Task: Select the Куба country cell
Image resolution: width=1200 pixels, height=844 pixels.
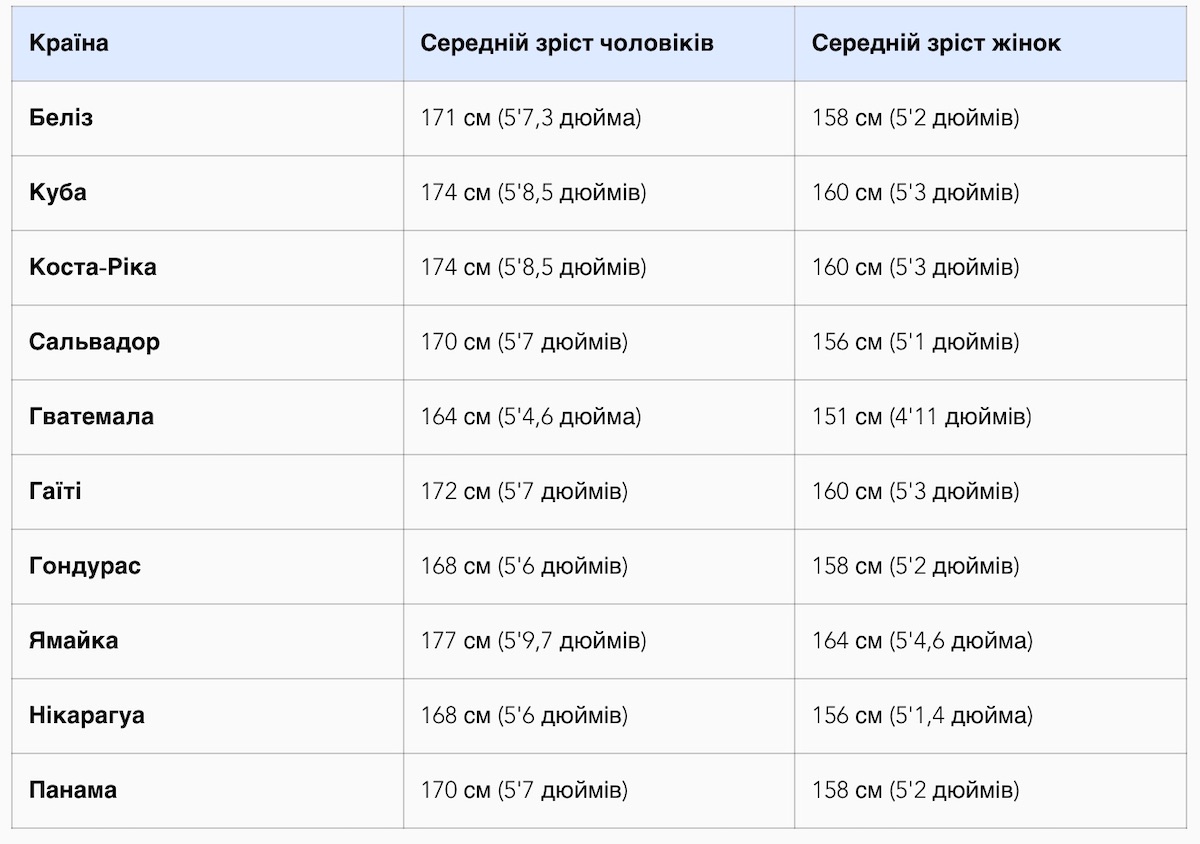Action: (58, 193)
